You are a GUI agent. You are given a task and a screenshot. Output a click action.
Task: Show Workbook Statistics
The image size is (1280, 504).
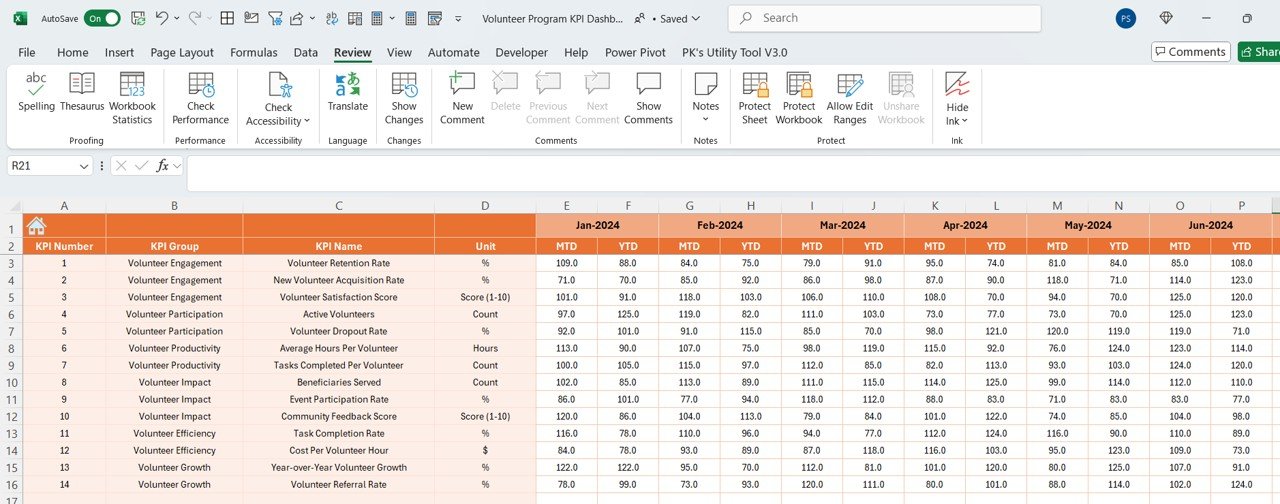132,98
